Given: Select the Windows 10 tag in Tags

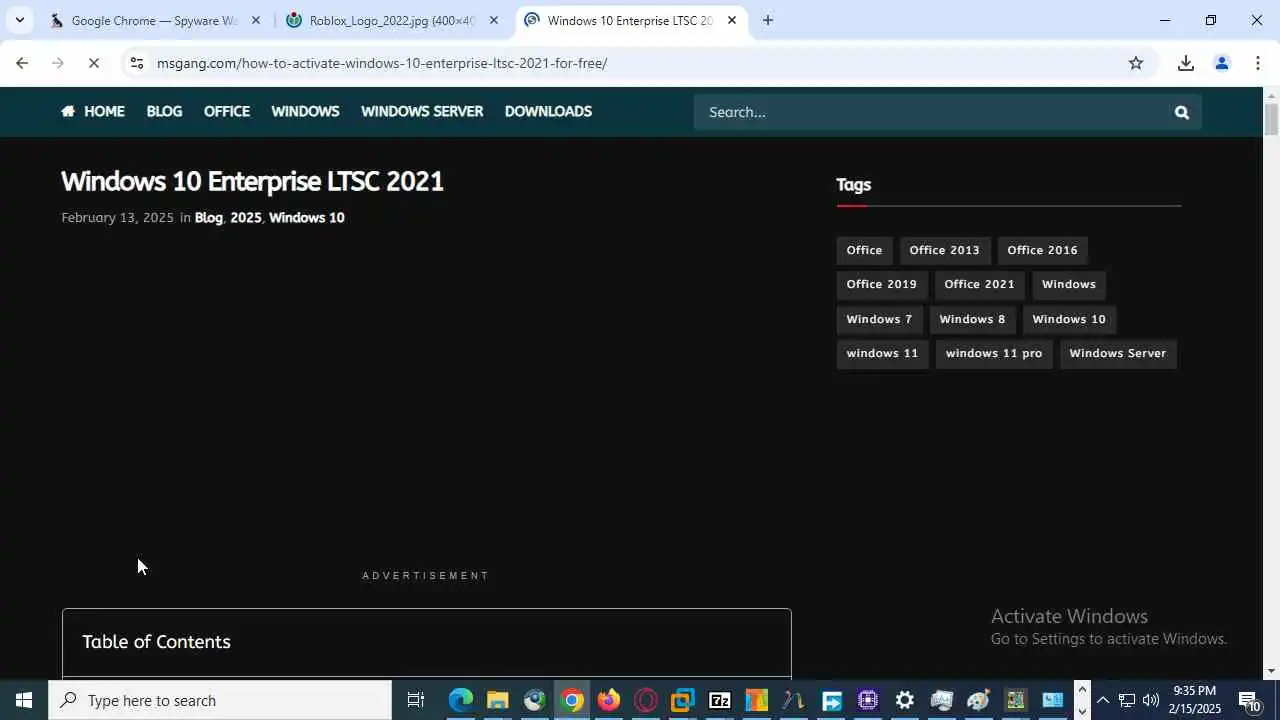Looking at the screenshot, I should (1069, 319).
